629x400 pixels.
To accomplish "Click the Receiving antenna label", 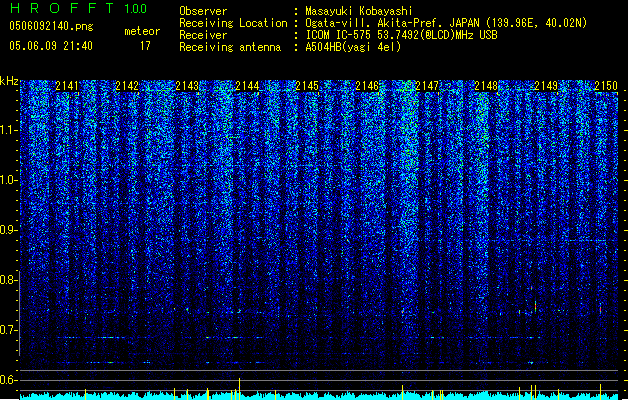I will click(x=230, y=47).
